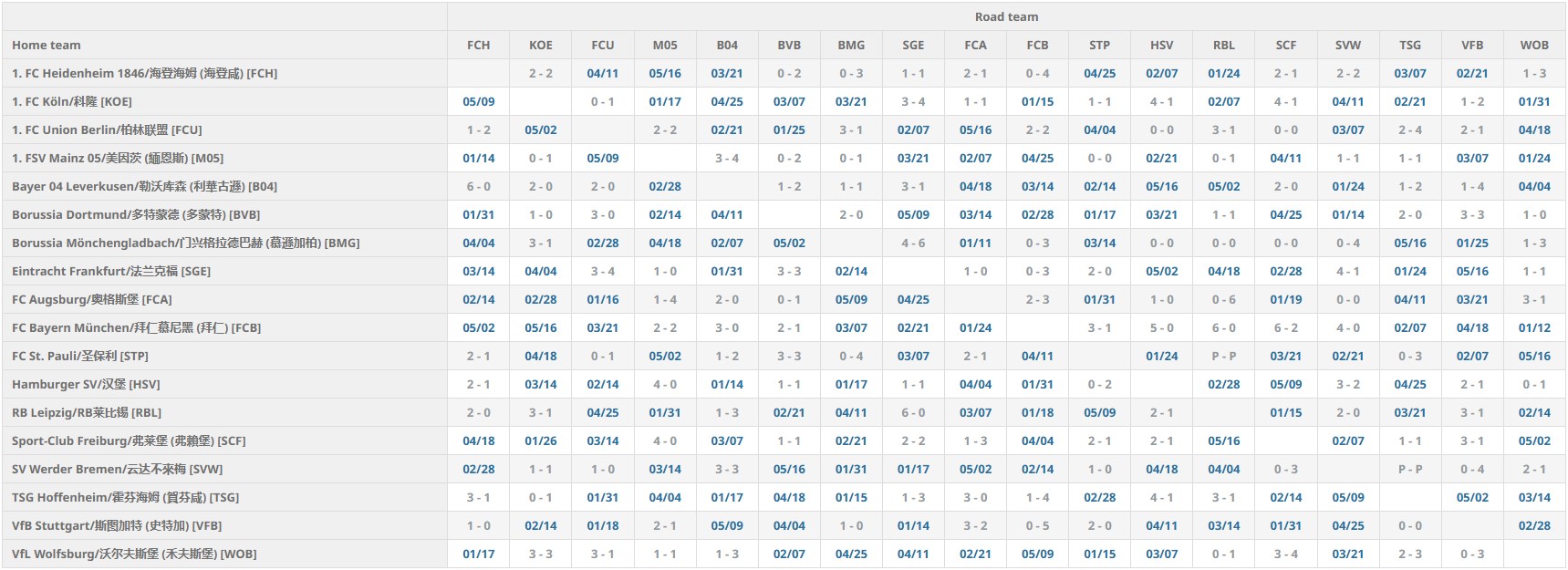Open Union Berlin home fixture against KOE on 05/02
Screen dimensions: 1568x570
tap(540, 130)
